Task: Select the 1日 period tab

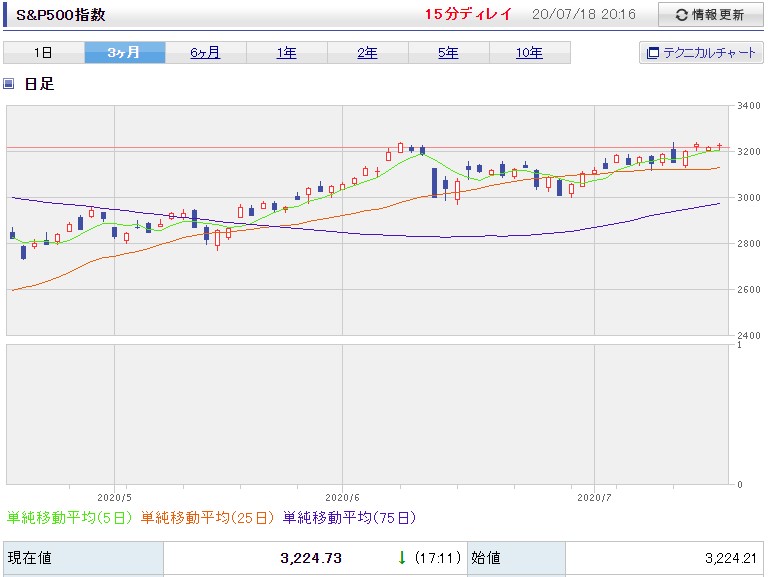Action: [x=44, y=52]
